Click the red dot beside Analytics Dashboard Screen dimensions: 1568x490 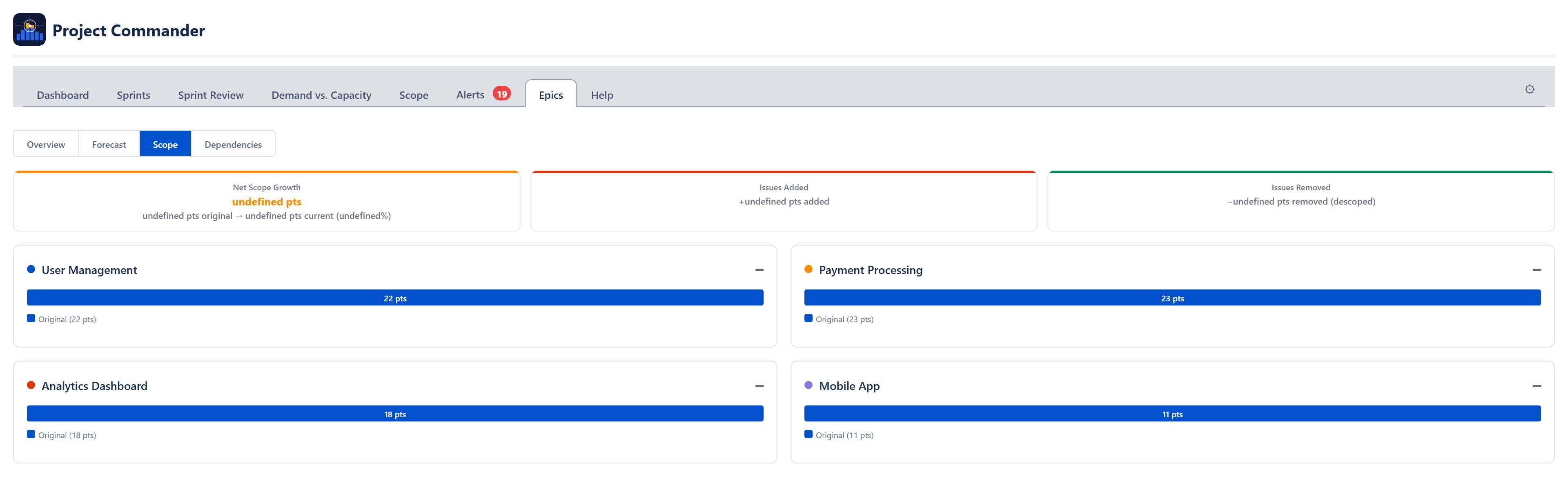(31, 385)
